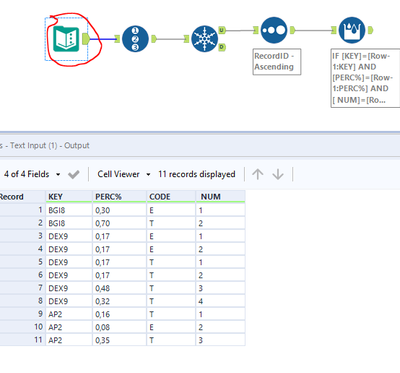Select BGI8 cell in record 2
Image resolution: width=400 pixels, height=373 pixels.
tap(69, 223)
